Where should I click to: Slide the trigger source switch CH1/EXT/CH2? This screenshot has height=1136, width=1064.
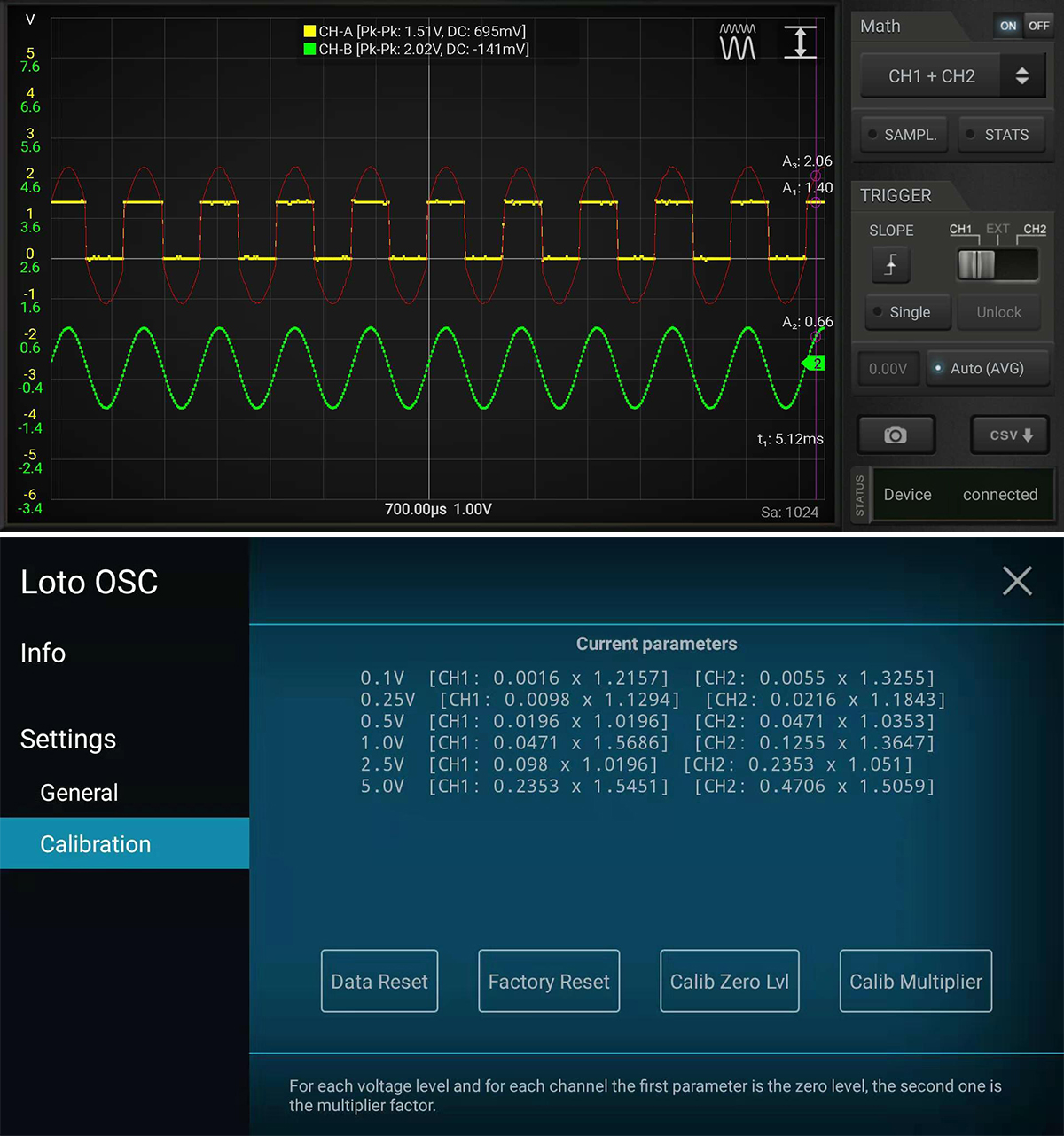click(x=997, y=264)
